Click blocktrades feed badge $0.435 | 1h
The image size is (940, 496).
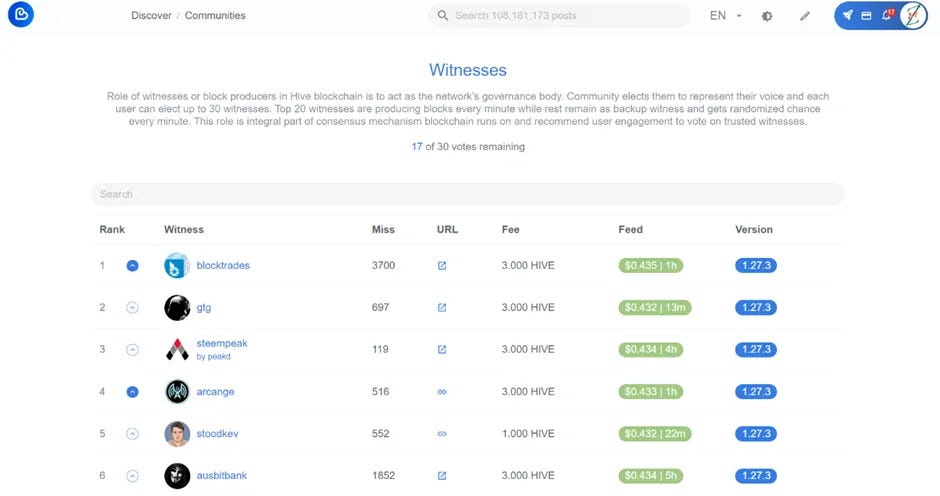click(x=650, y=266)
